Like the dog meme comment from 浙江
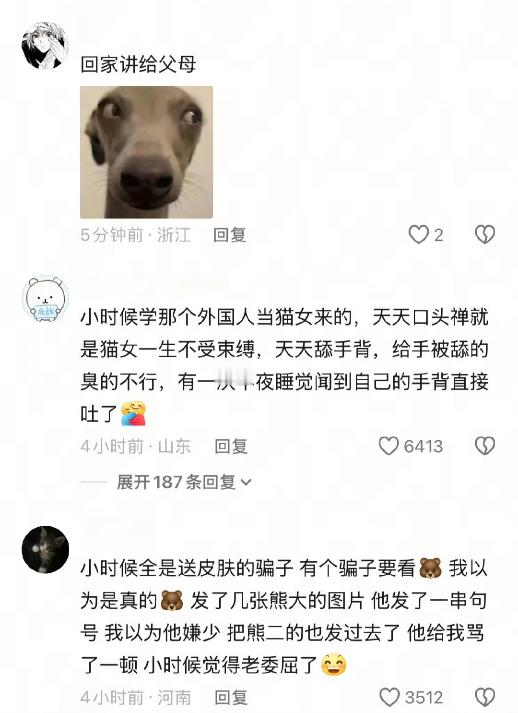Screen dimensions: 518x713 [x=418, y=235]
